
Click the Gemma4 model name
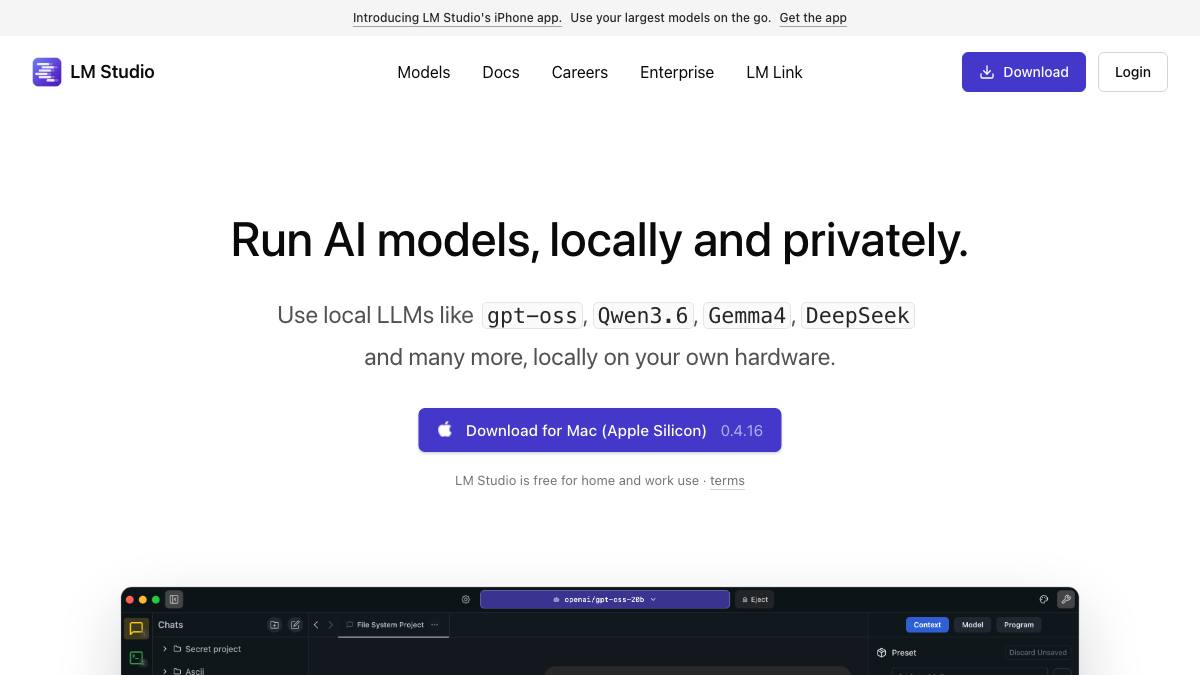tap(747, 316)
